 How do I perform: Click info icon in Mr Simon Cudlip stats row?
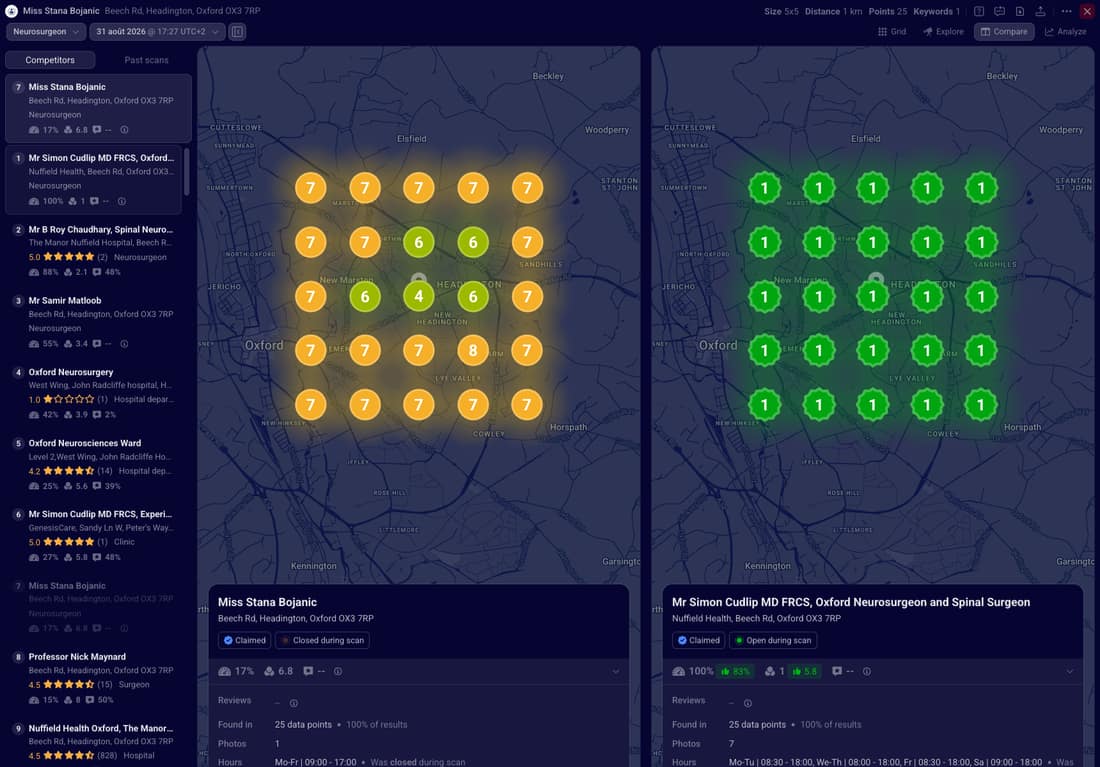point(122,201)
